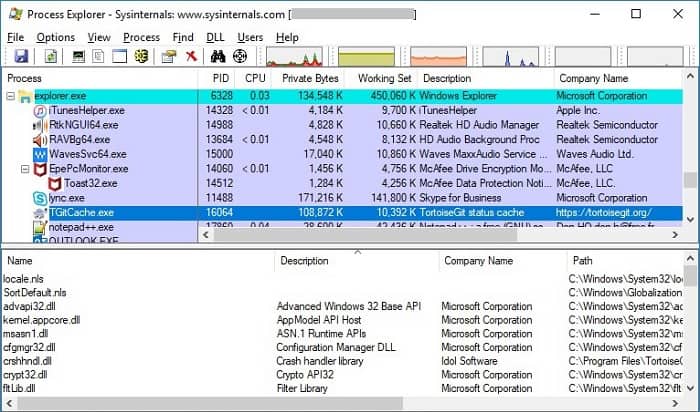The height and width of the screenshot is (412, 700).
Task: Click the Skype for Business description
Action: pos(460,198)
